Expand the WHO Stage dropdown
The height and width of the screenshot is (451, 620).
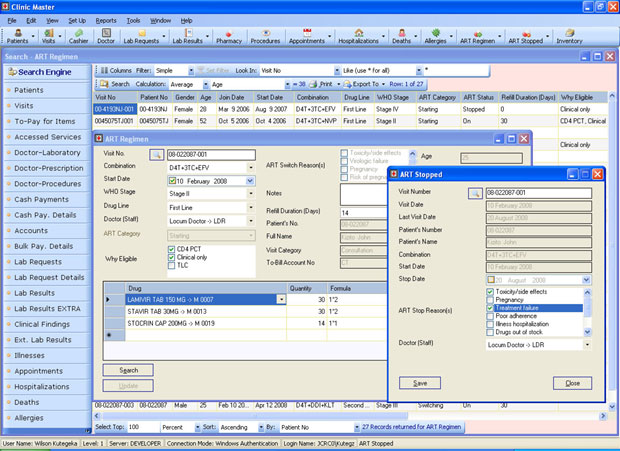coord(251,194)
